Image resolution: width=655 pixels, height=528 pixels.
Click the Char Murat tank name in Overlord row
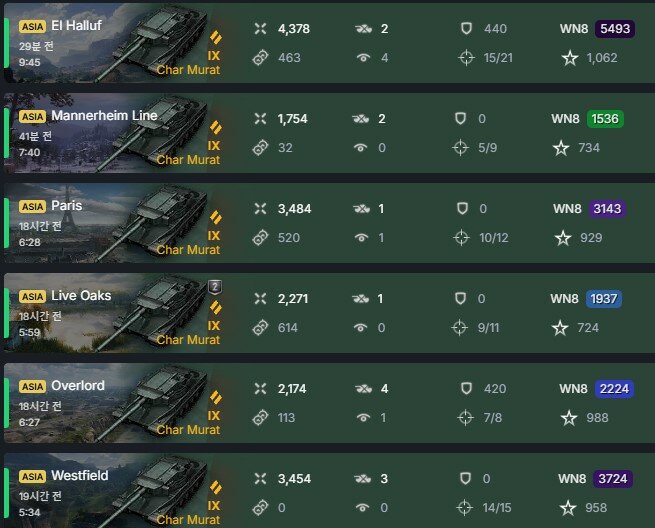[x=188, y=430]
